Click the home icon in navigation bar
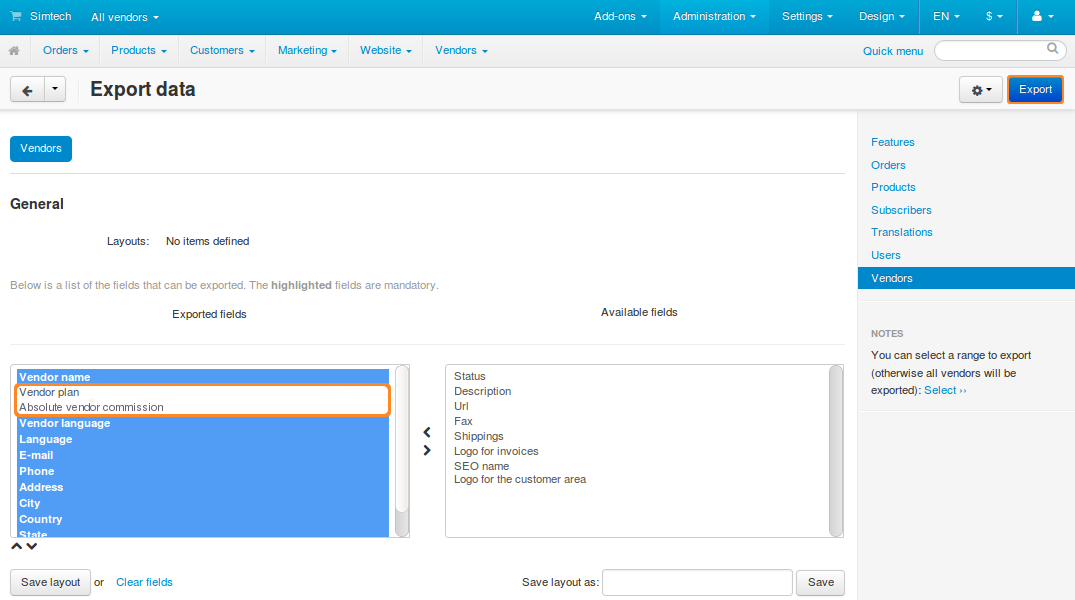Screen dimensions: 1075x600 [x=14, y=51]
